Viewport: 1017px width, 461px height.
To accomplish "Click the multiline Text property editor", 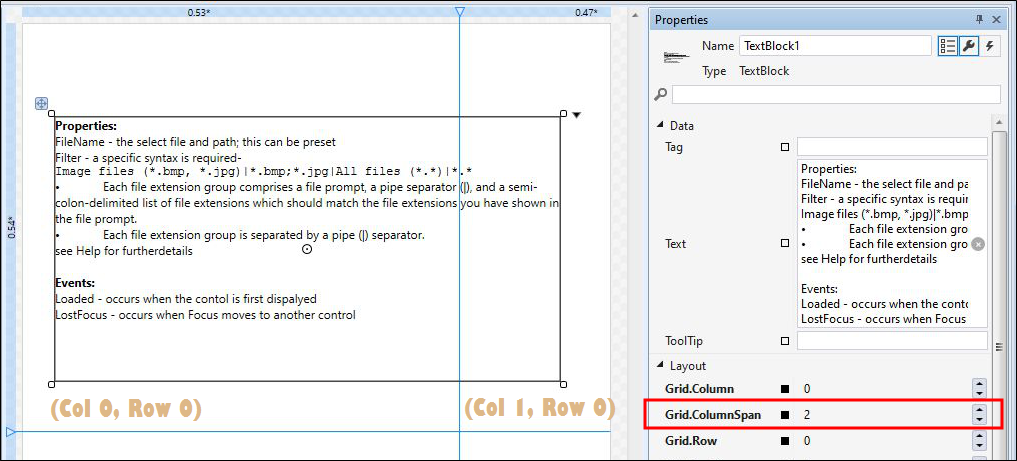I will click(x=892, y=244).
